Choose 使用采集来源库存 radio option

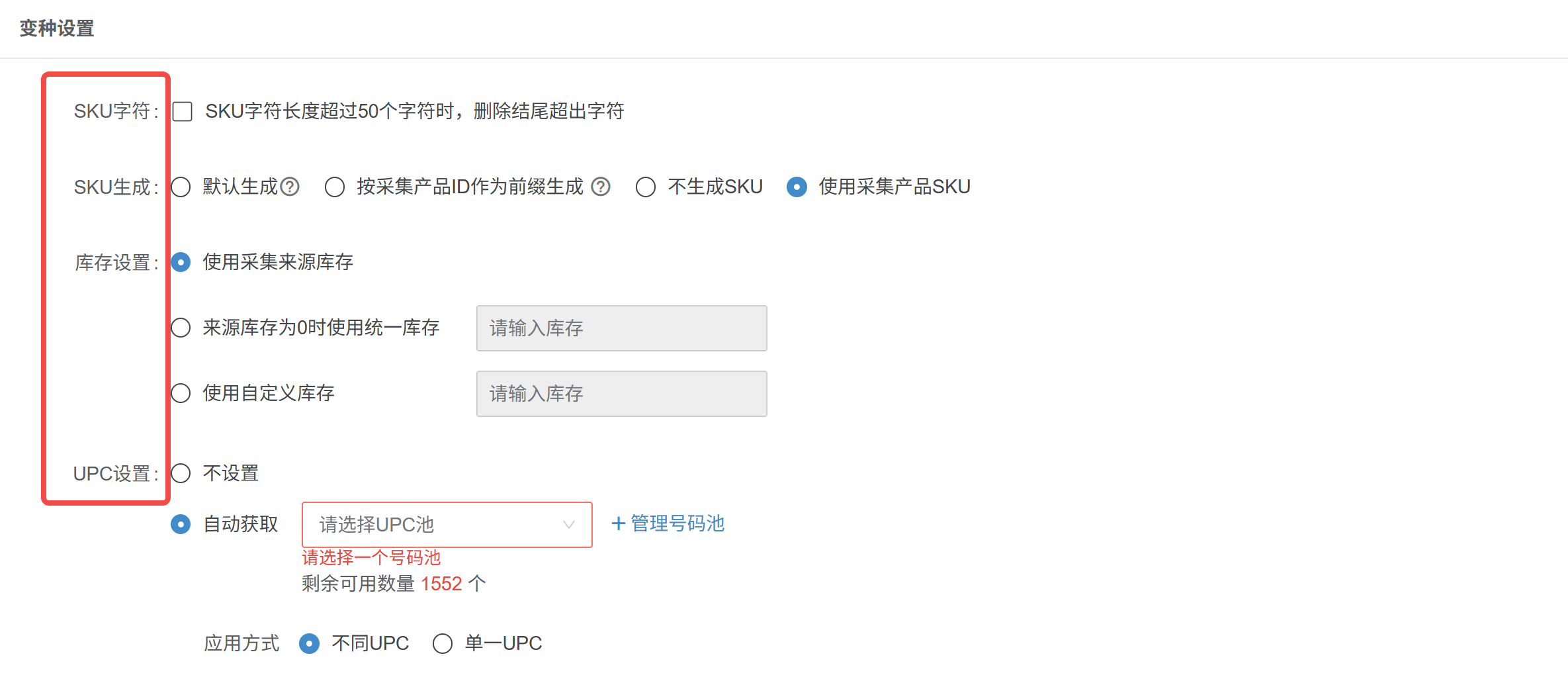[181, 263]
